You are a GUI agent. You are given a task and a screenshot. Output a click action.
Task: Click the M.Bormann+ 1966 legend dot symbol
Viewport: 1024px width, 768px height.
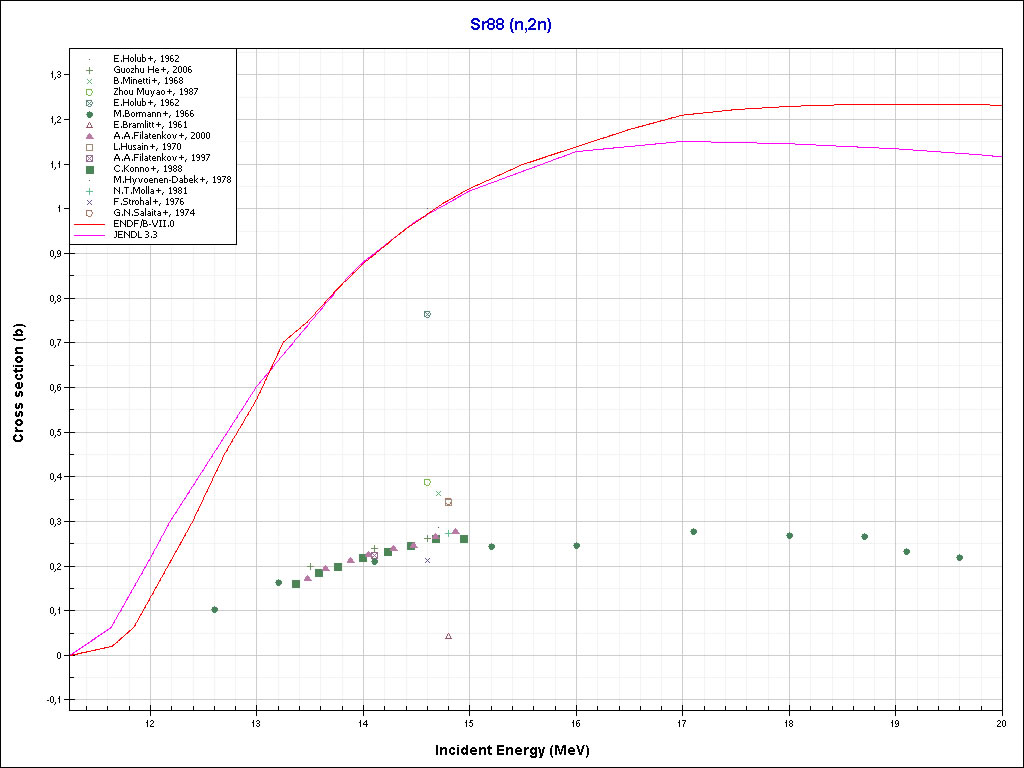click(89, 114)
